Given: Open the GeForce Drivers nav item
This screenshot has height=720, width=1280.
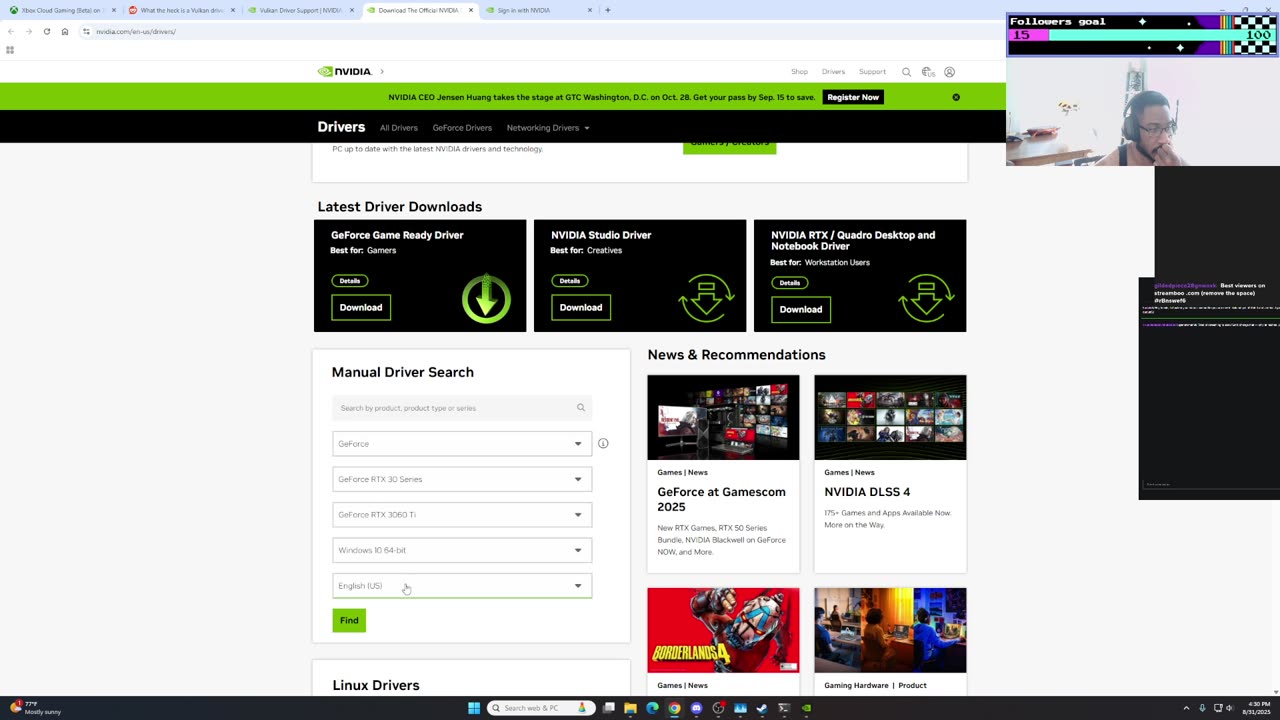Looking at the screenshot, I should coord(462,128).
